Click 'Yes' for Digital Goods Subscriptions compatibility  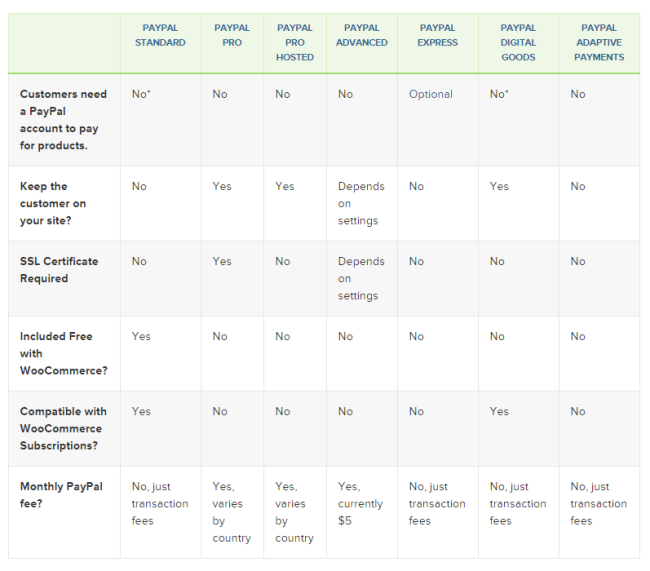pos(499,412)
